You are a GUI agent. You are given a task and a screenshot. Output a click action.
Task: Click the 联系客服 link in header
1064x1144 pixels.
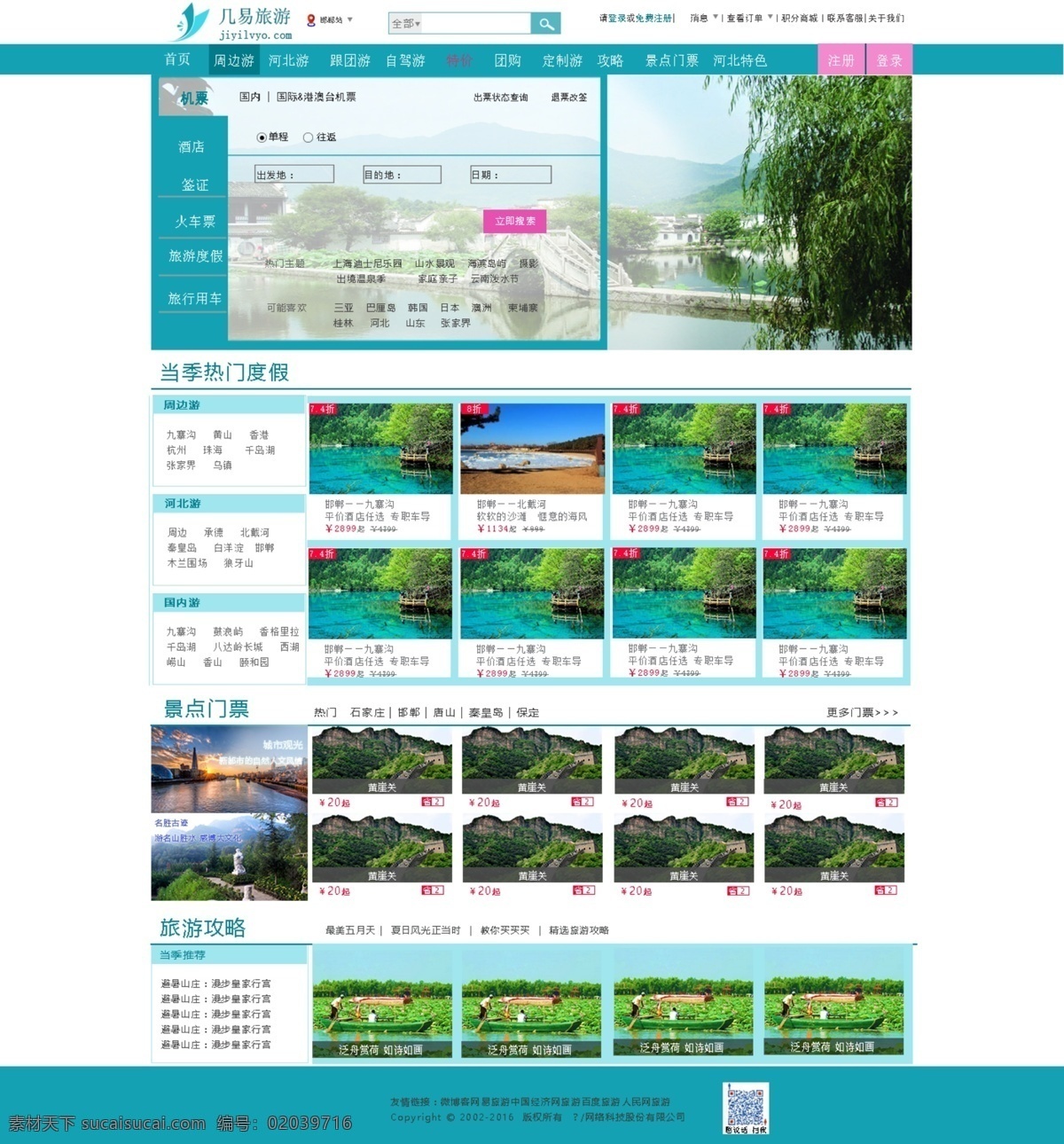(845, 18)
